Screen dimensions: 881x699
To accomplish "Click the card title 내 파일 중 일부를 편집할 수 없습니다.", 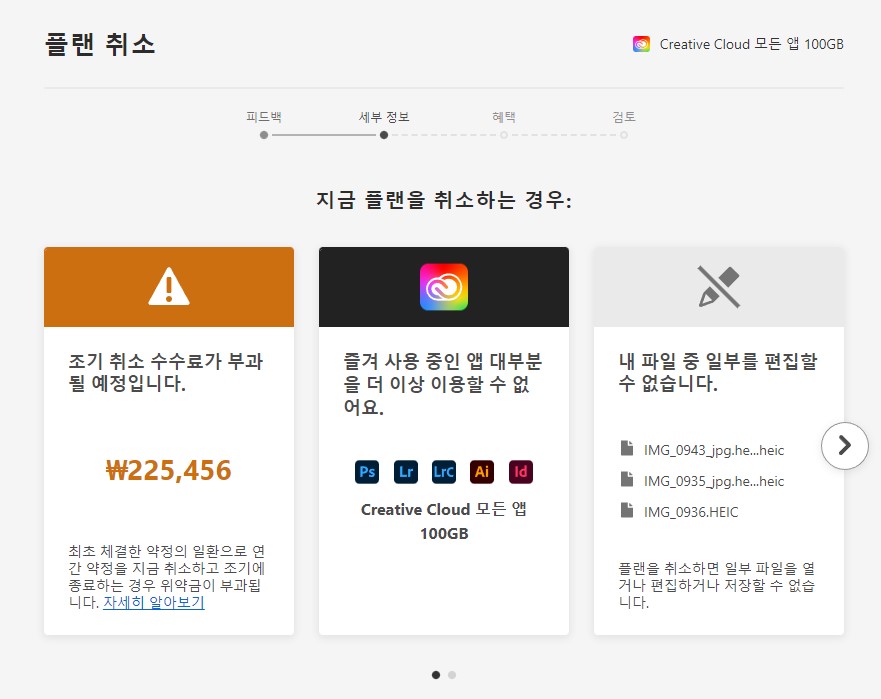I will 717,372.
